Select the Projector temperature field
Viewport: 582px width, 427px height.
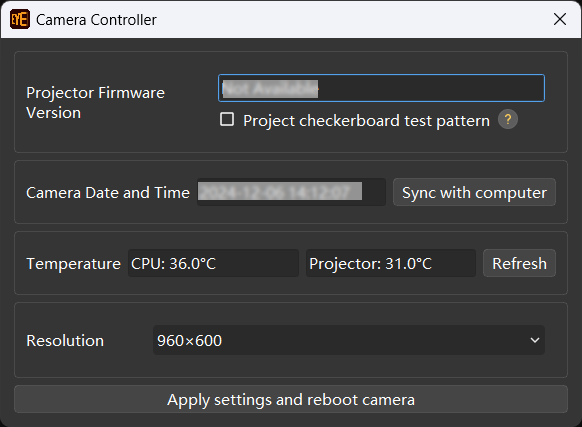pos(391,263)
